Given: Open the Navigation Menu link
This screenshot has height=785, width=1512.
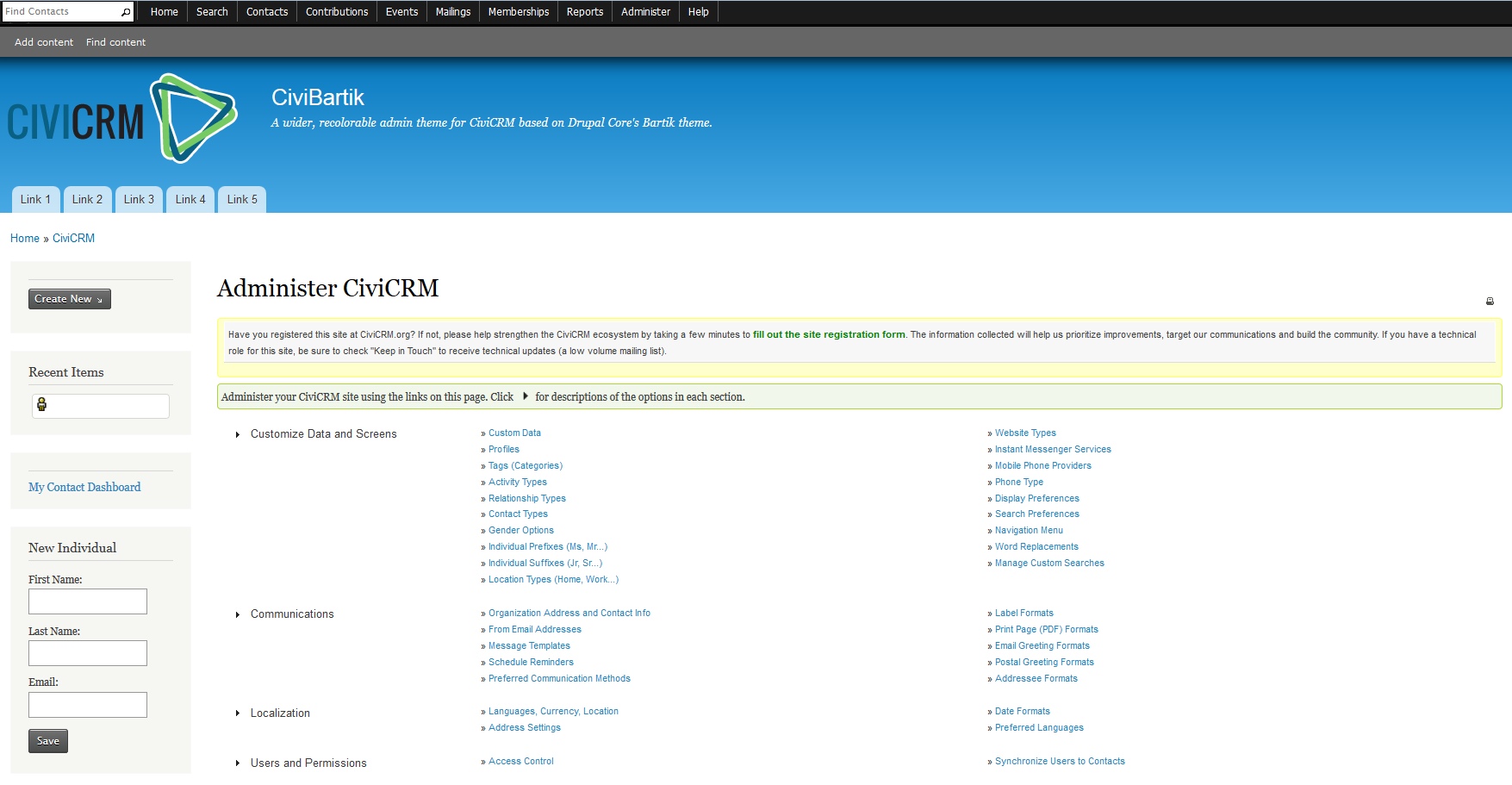Looking at the screenshot, I should click(x=1029, y=531).
